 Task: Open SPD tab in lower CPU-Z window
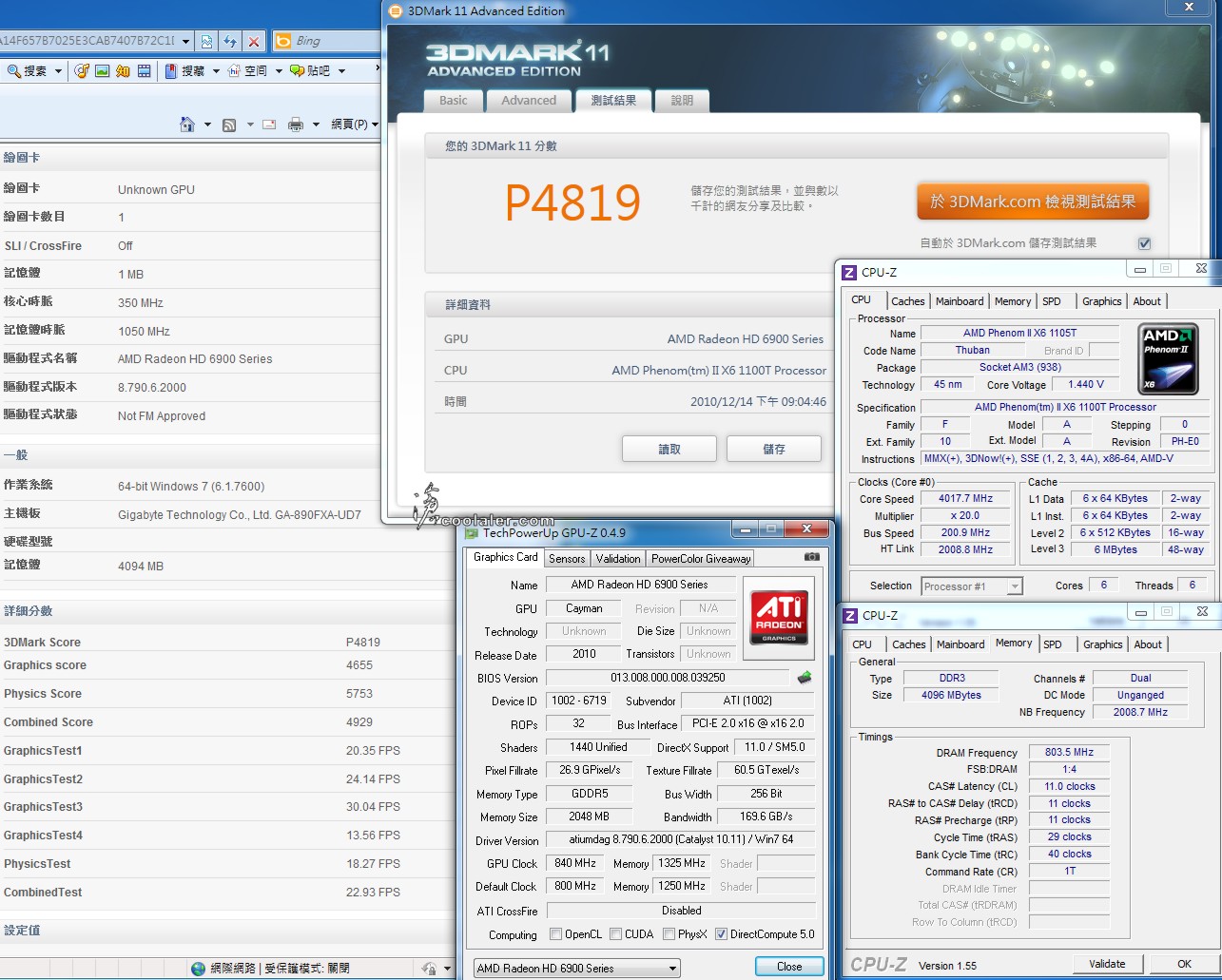(x=1053, y=644)
